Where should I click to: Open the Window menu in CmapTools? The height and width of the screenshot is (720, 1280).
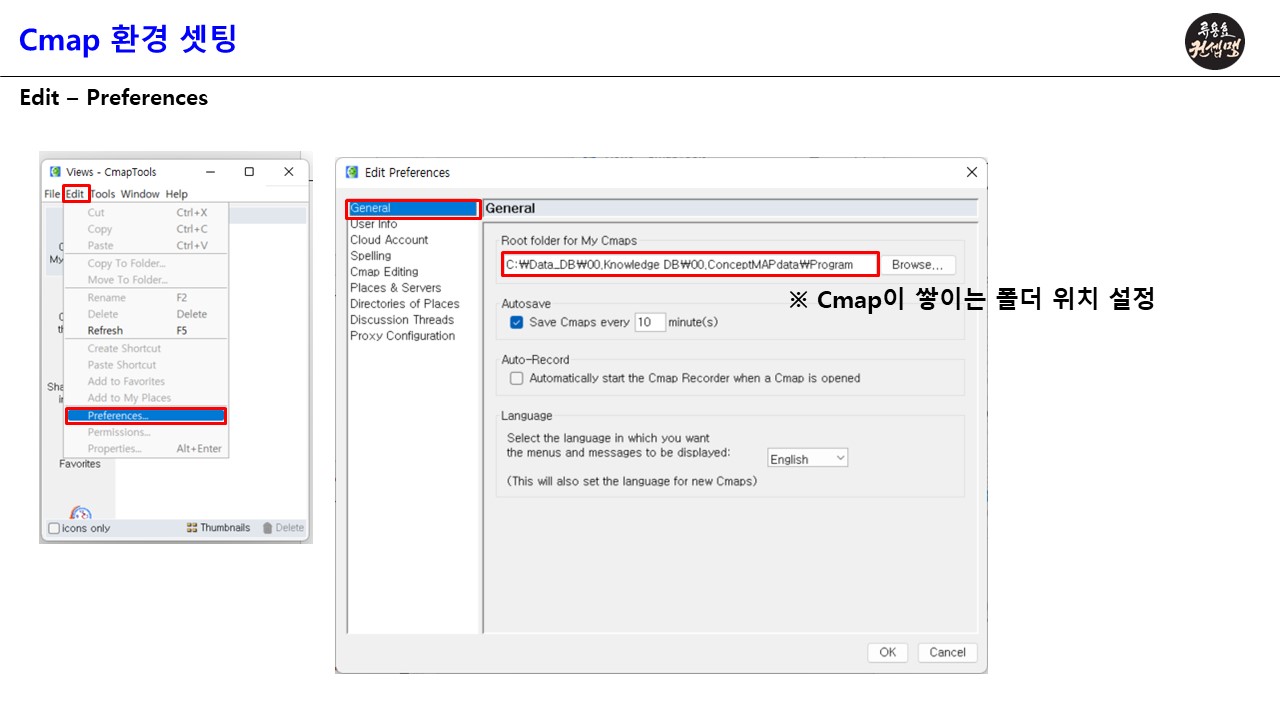pyautogui.click(x=141, y=194)
